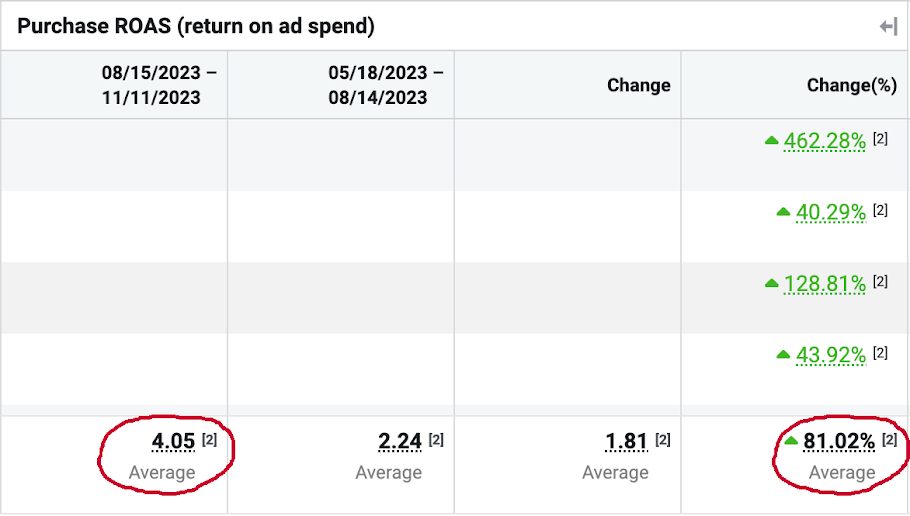Click green up arrow beside 40.29%
Viewport: 910px width, 516px height.
point(783,212)
